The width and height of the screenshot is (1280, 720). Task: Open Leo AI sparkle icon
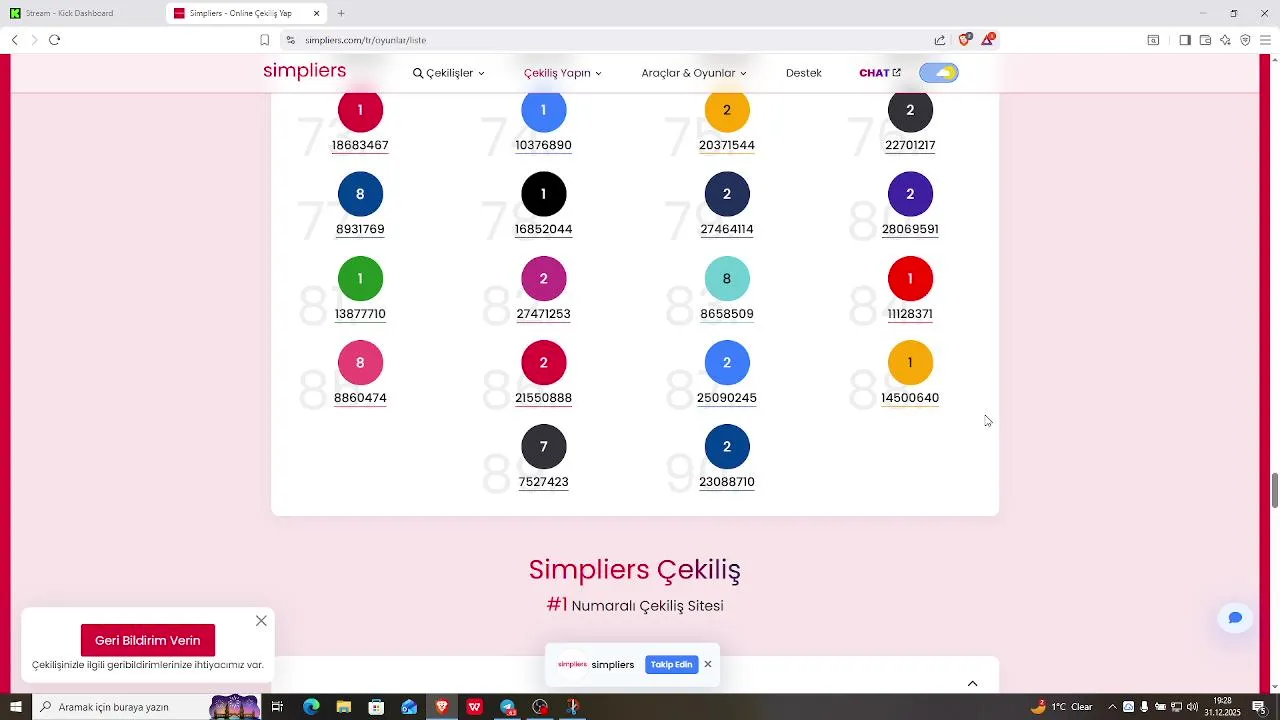point(1225,40)
